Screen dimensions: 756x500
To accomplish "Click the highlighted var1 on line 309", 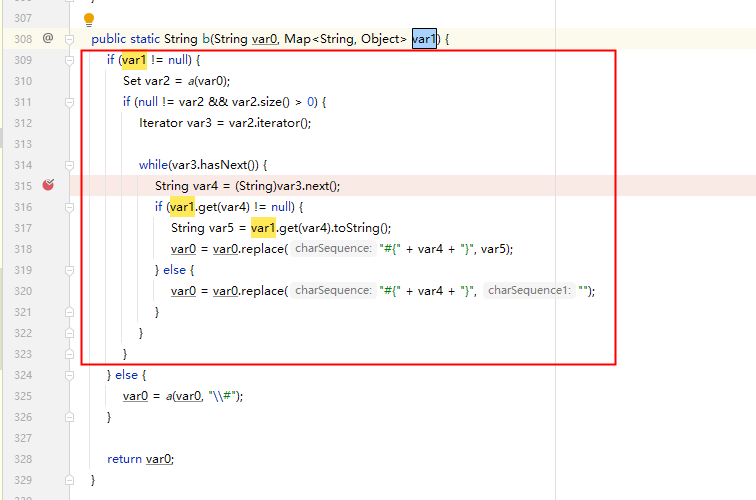I will click(x=134, y=60).
